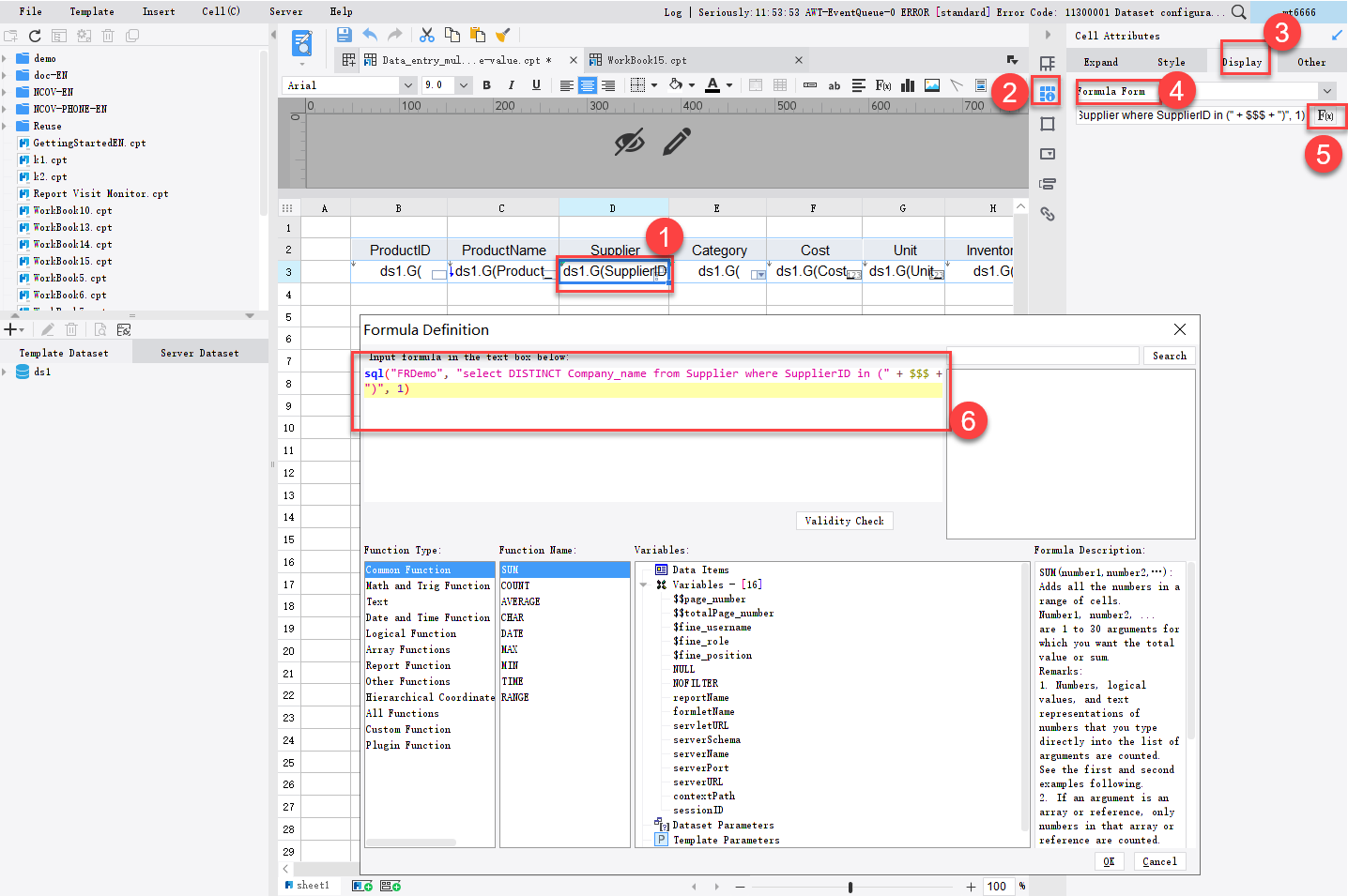The height and width of the screenshot is (896, 1348).
Task: Click the formula text input area
Action: [653, 432]
